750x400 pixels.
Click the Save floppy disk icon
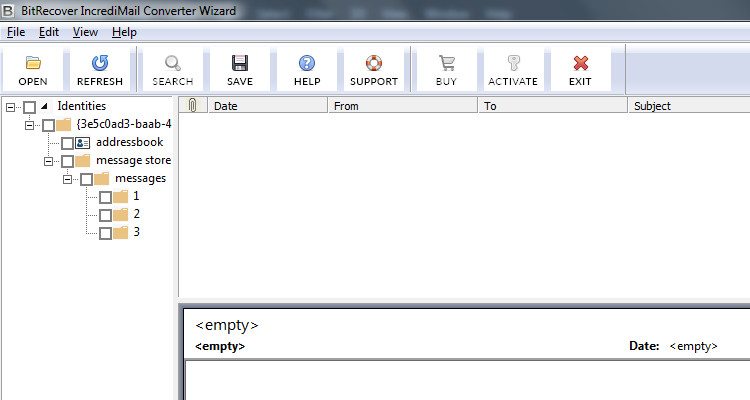pyautogui.click(x=240, y=63)
